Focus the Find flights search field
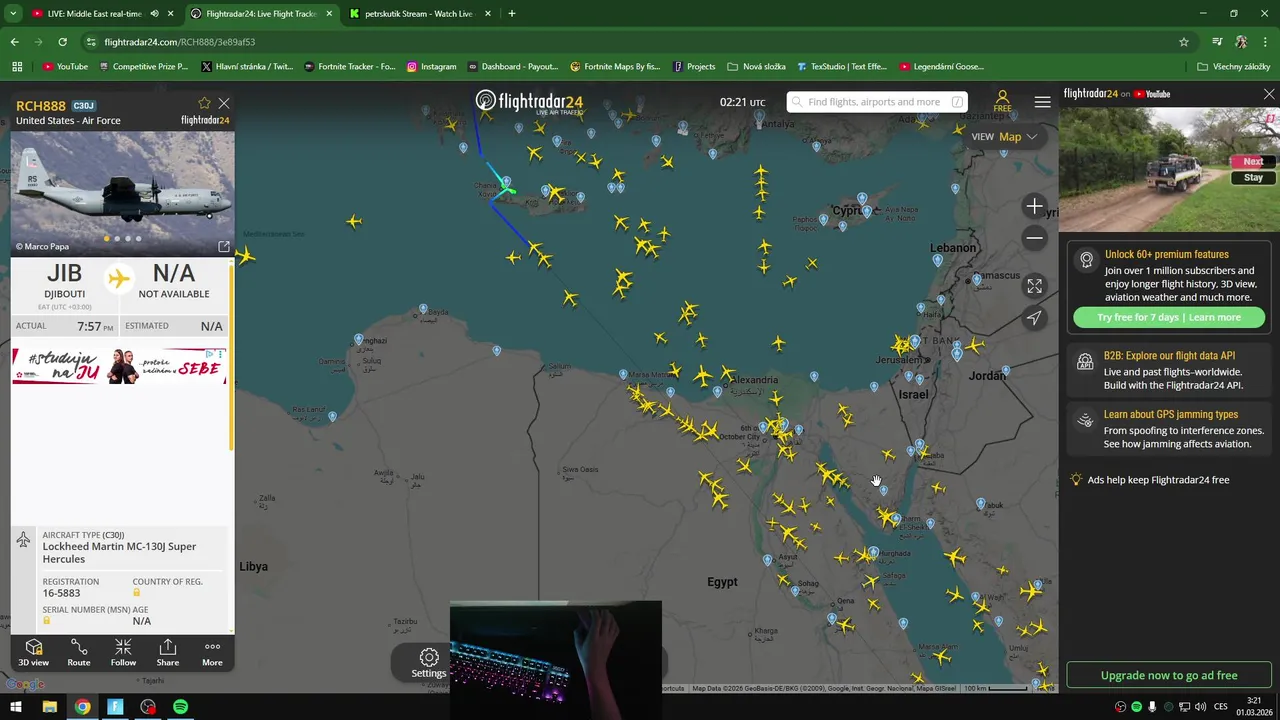Image resolution: width=1280 pixels, height=720 pixels. click(x=877, y=102)
